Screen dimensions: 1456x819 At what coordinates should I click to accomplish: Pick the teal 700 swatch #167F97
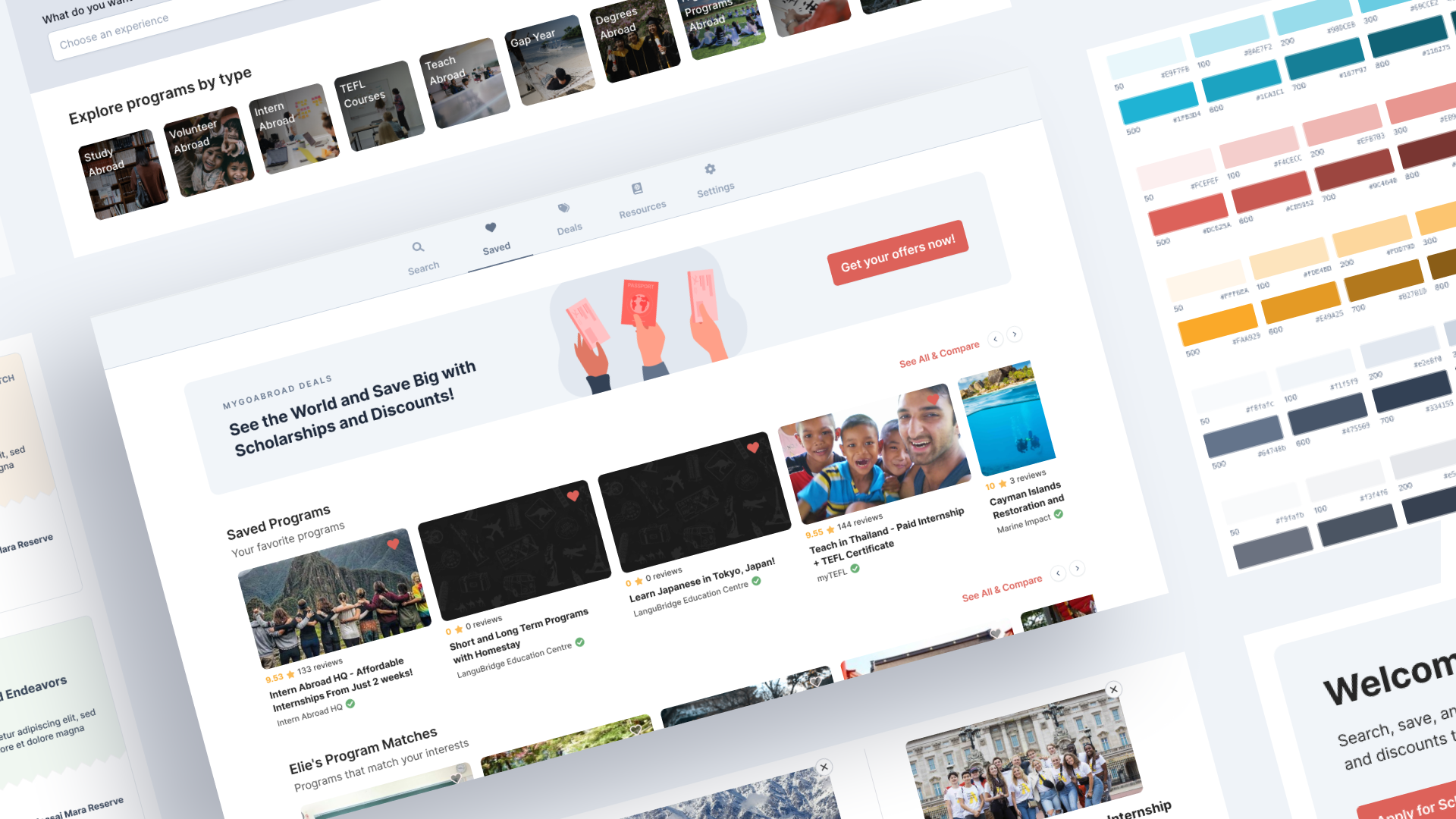(x=1324, y=59)
